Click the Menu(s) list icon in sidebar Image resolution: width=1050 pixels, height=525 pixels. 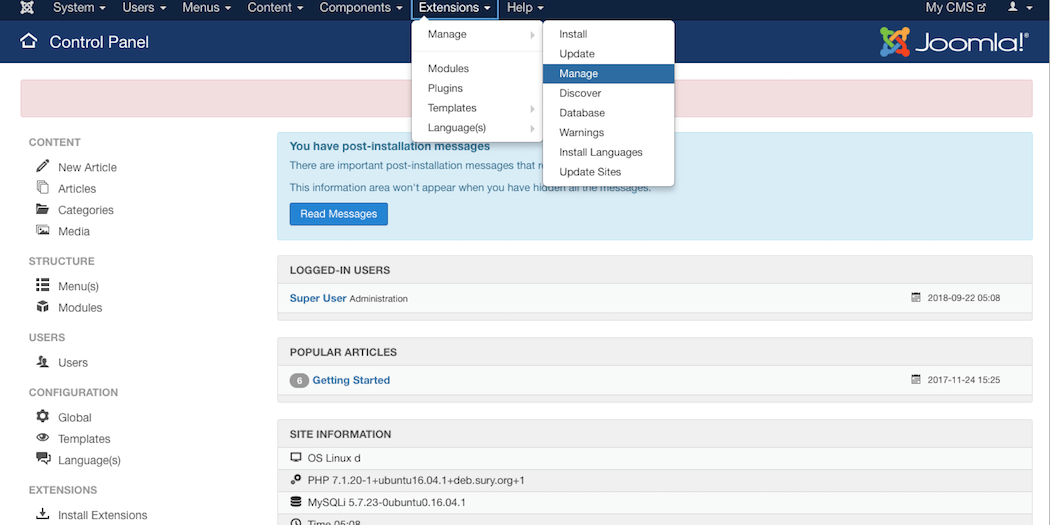[x=42, y=285]
